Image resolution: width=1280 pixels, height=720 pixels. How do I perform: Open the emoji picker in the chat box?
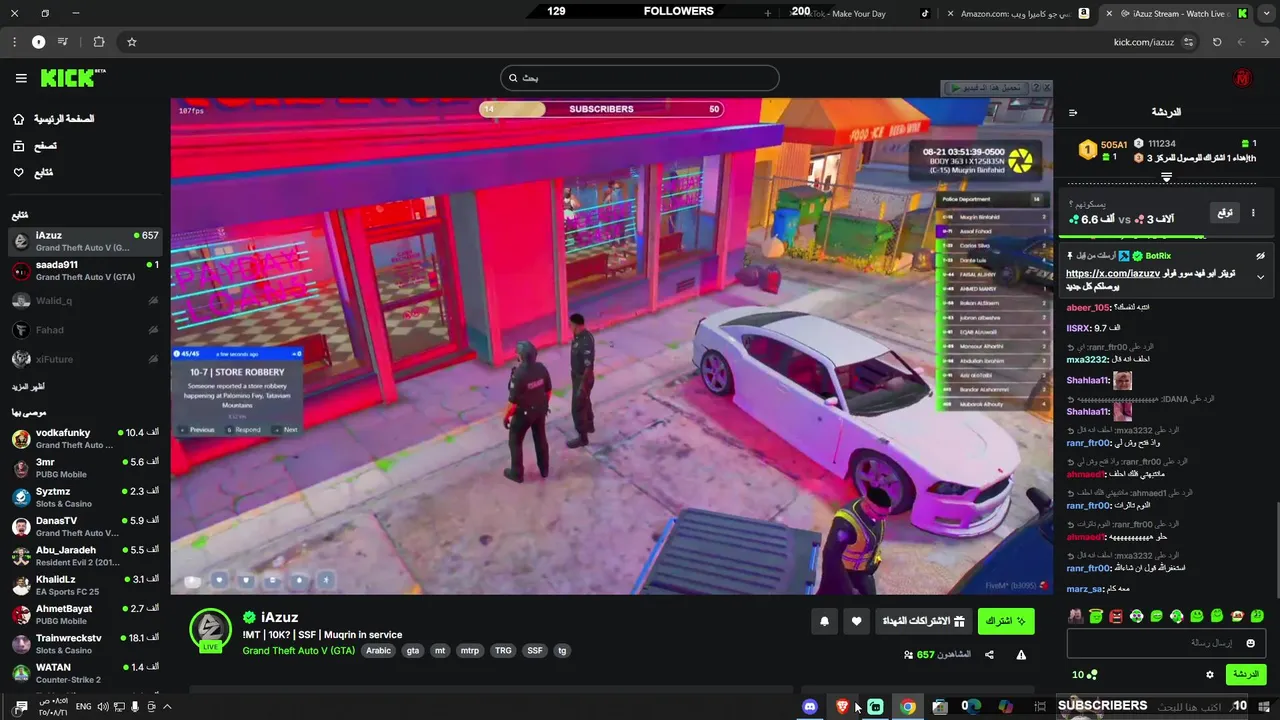point(1251,643)
